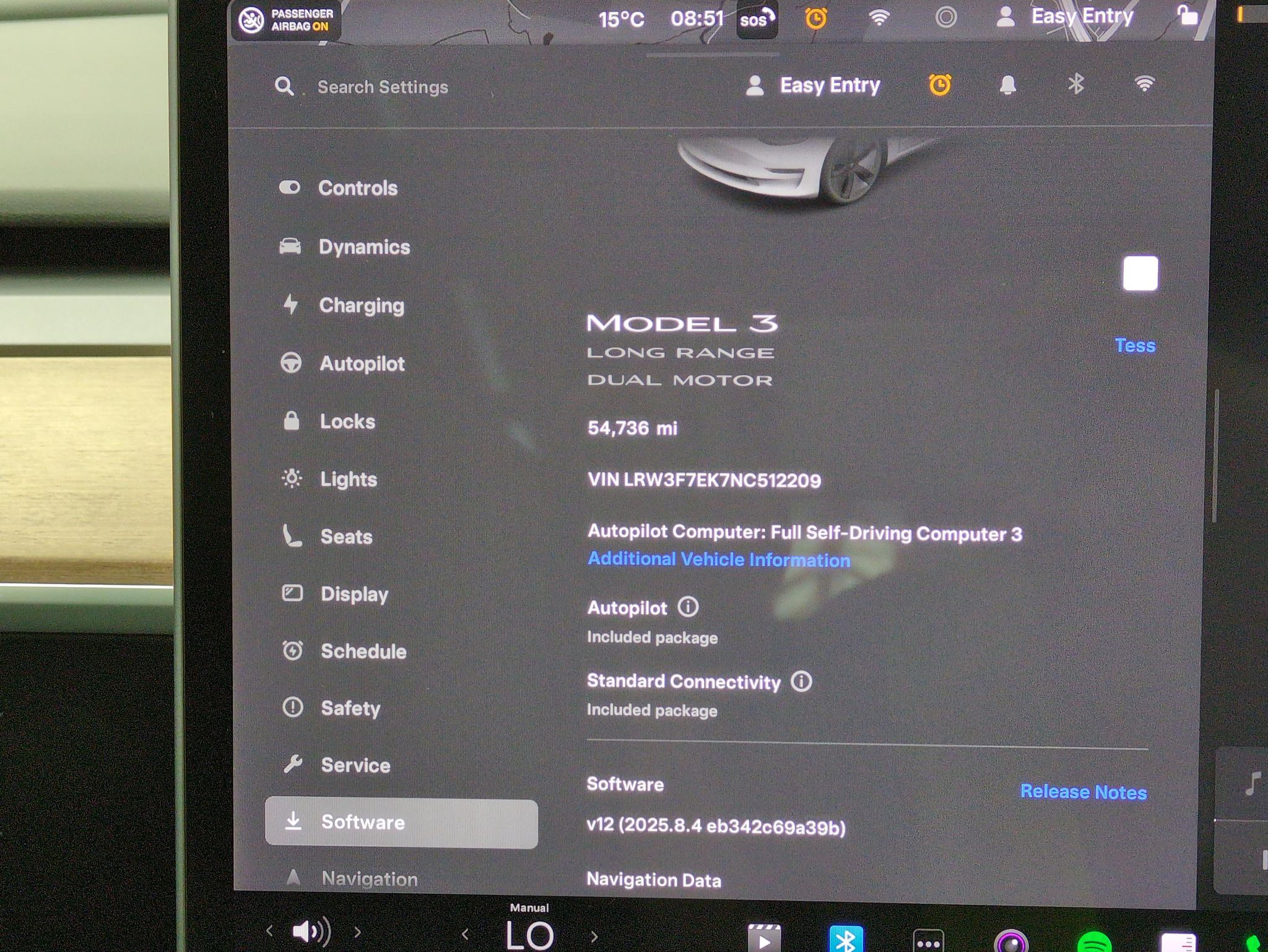
Task: Tap the music note icon on right edge
Action: [x=1252, y=784]
